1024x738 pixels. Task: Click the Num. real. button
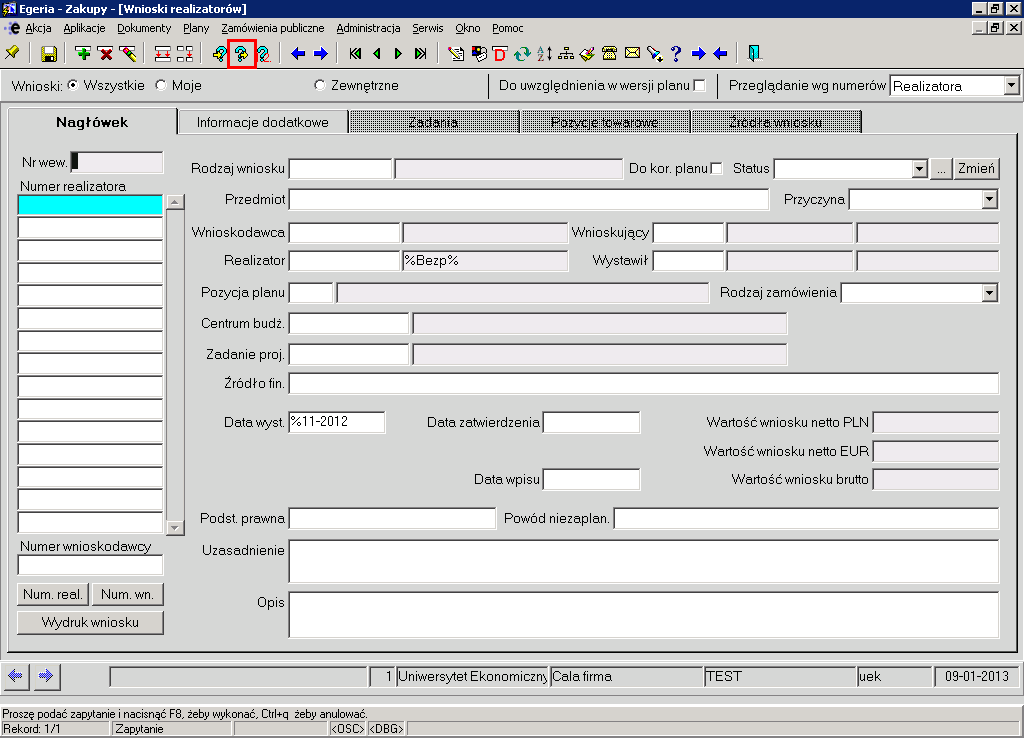click(53, 594)
